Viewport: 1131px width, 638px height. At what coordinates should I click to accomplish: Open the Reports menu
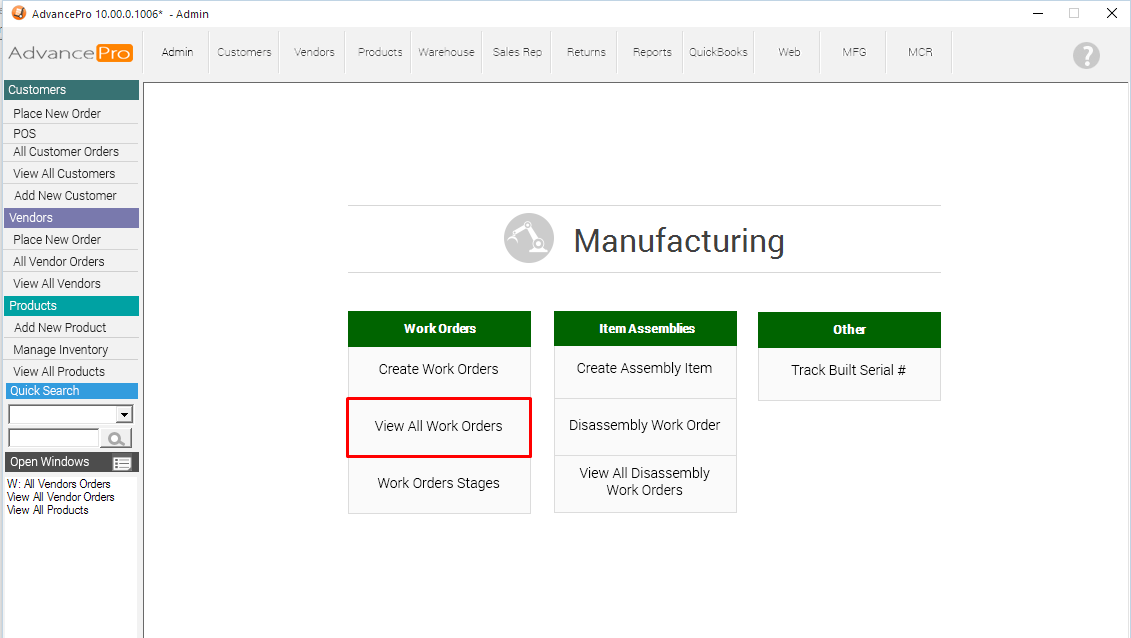coord(652,52)
